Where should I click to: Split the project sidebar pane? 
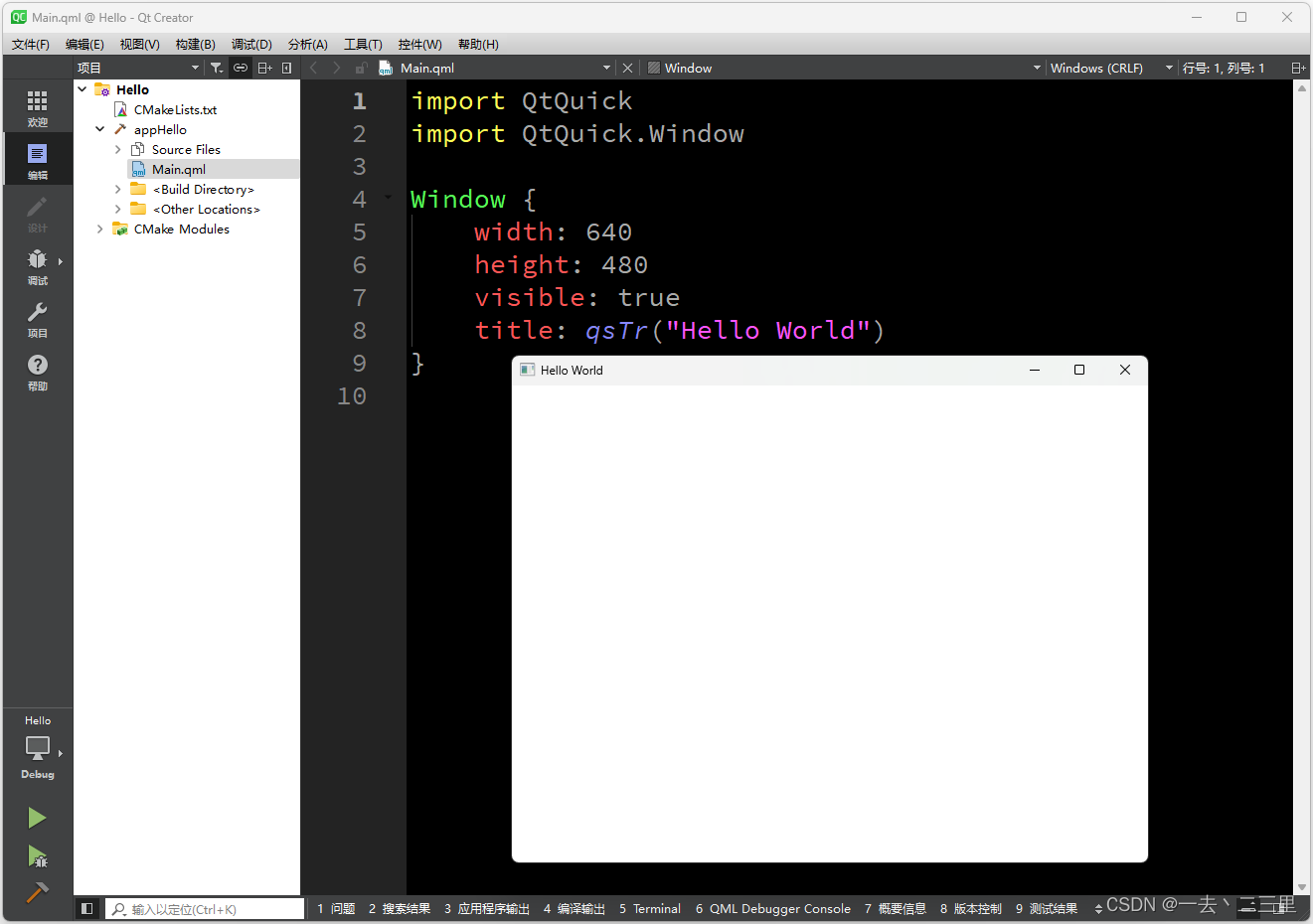[x=264, y=68]
